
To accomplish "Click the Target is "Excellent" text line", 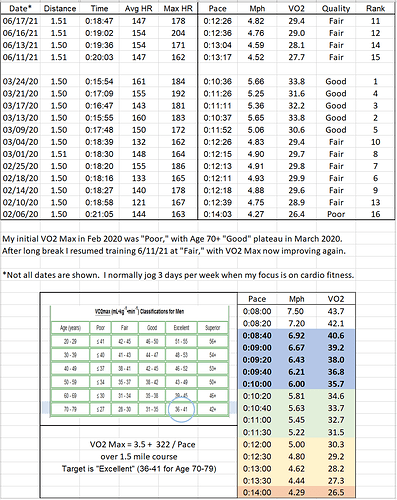I will 139,469.
